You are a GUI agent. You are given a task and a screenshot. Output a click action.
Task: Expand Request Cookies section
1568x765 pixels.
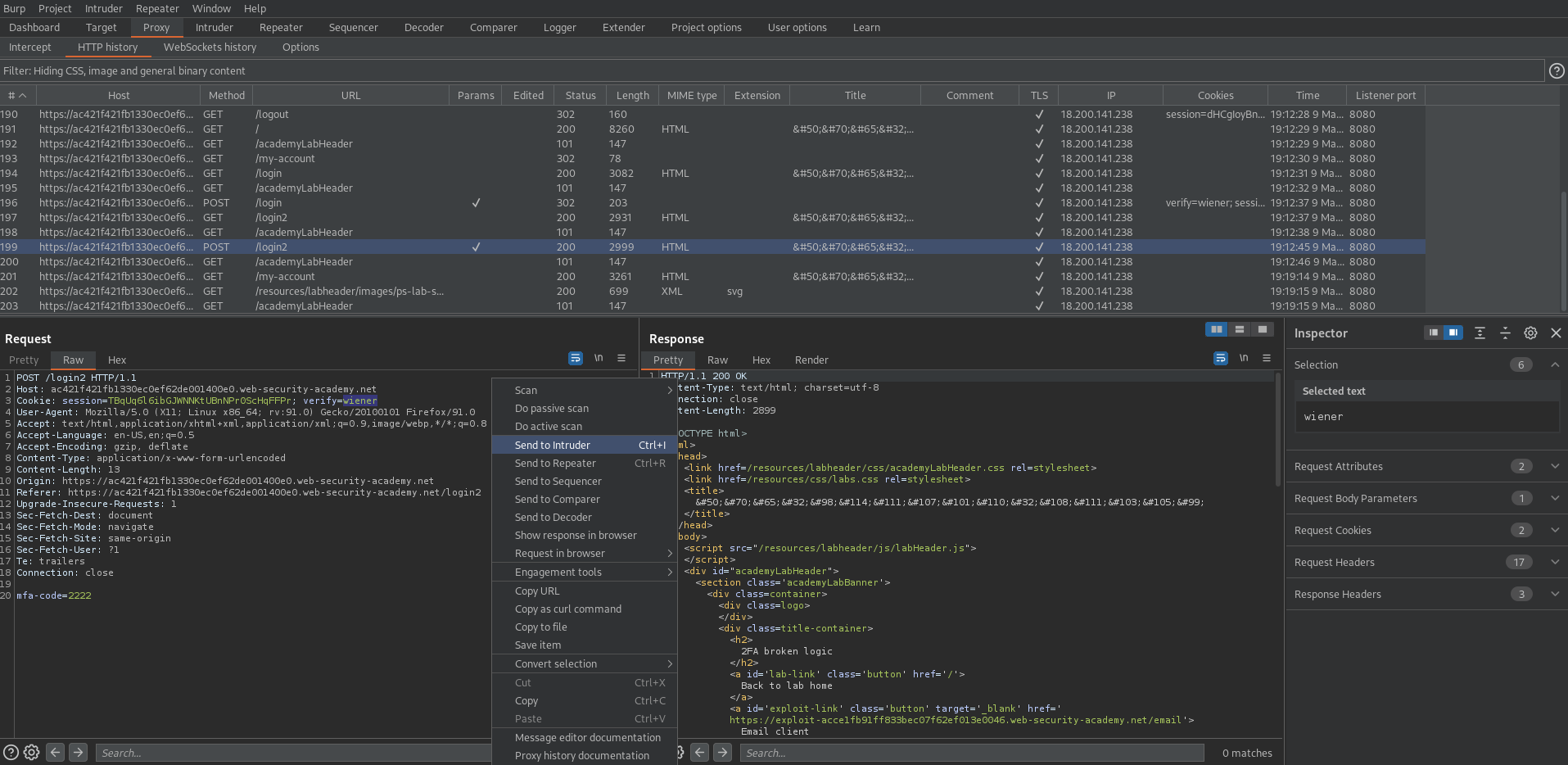(1554, 530)
